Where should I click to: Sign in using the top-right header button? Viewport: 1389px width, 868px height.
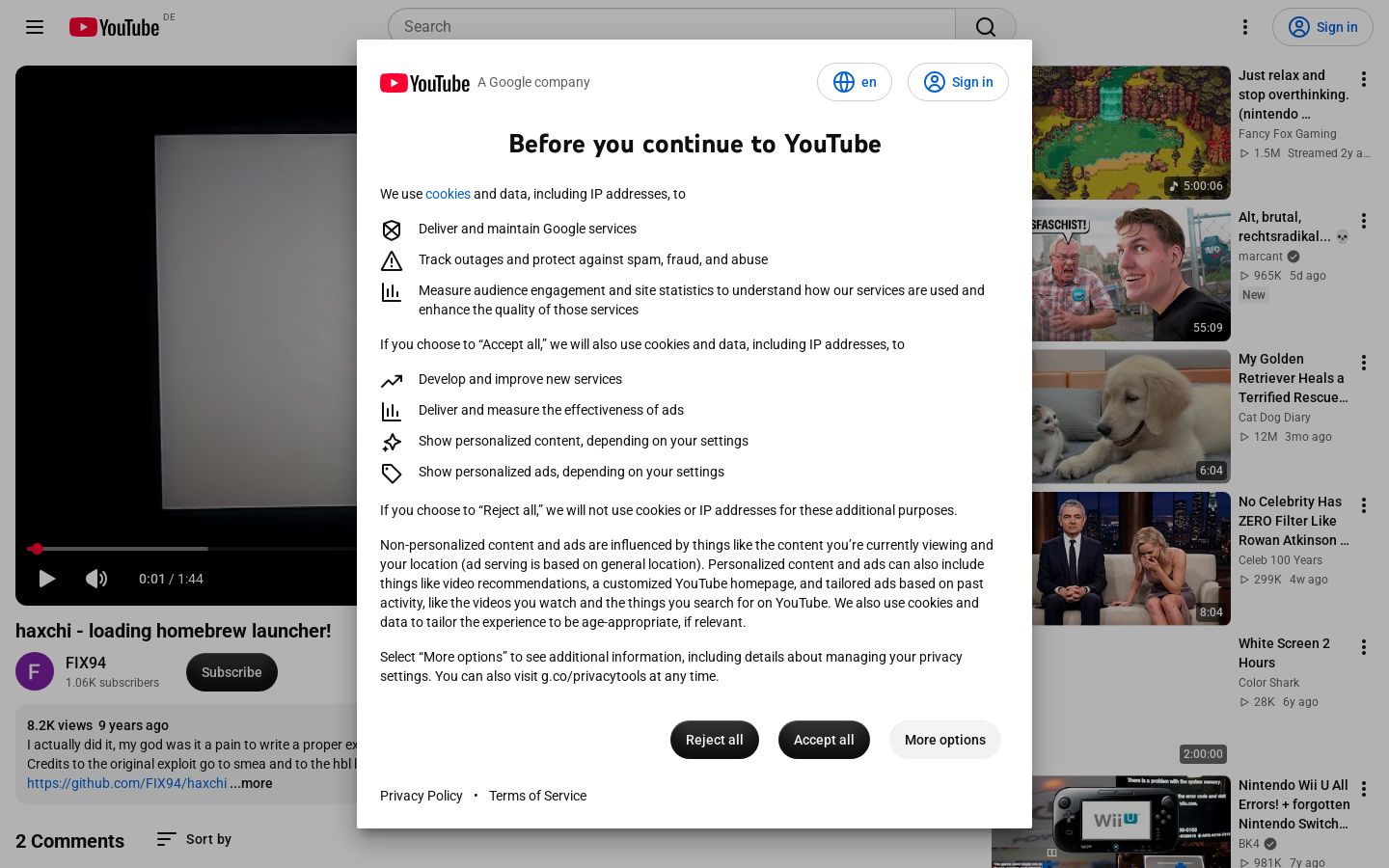pyautogui.click(x=1322, y=27)
